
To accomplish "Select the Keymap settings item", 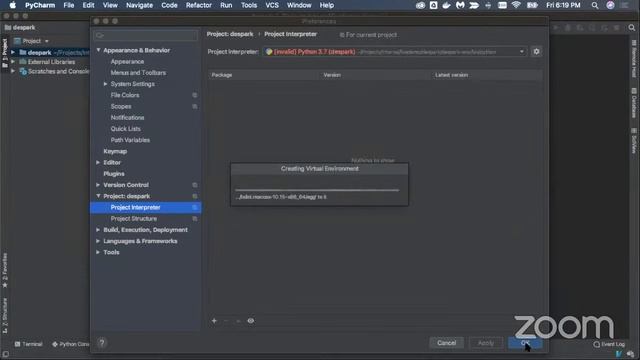I will point(115,151).
